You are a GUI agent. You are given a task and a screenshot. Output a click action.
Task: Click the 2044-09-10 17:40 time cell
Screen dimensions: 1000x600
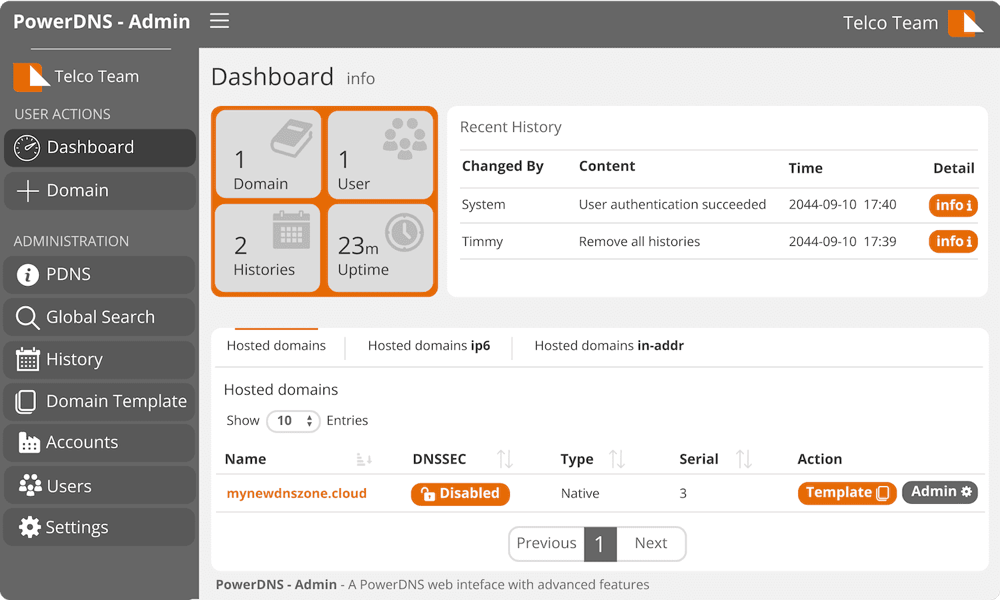pyautogui.click(x=842, y=205)
